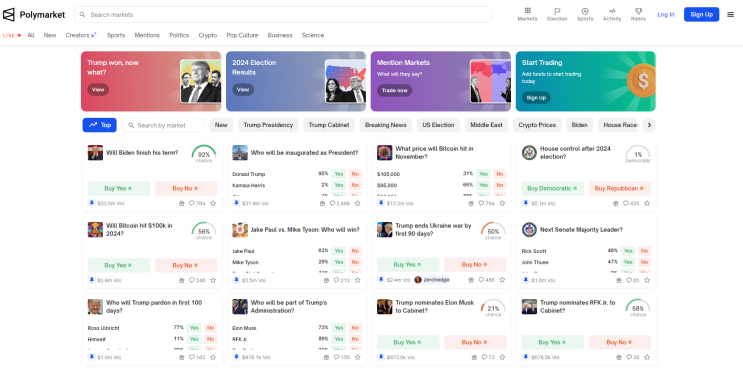Bookmark the Will Biden finish his term market

213,203
